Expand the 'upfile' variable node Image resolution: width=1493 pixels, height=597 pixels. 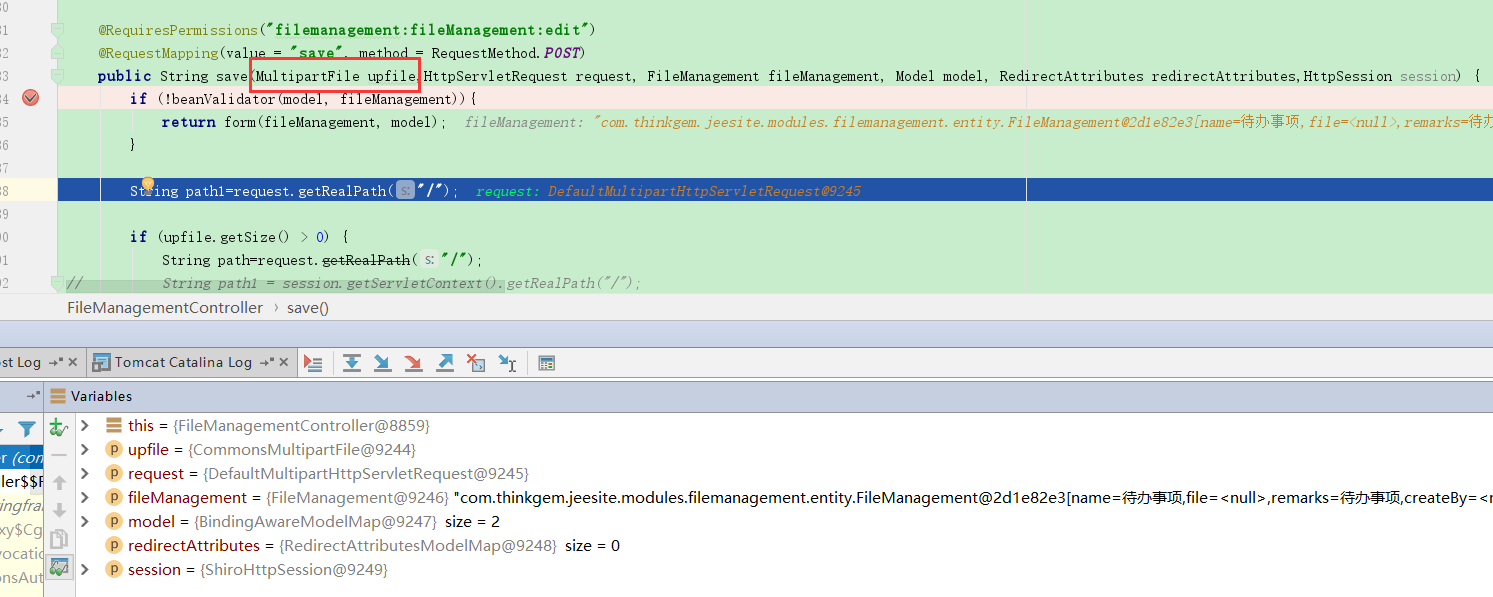coord(85,450)
